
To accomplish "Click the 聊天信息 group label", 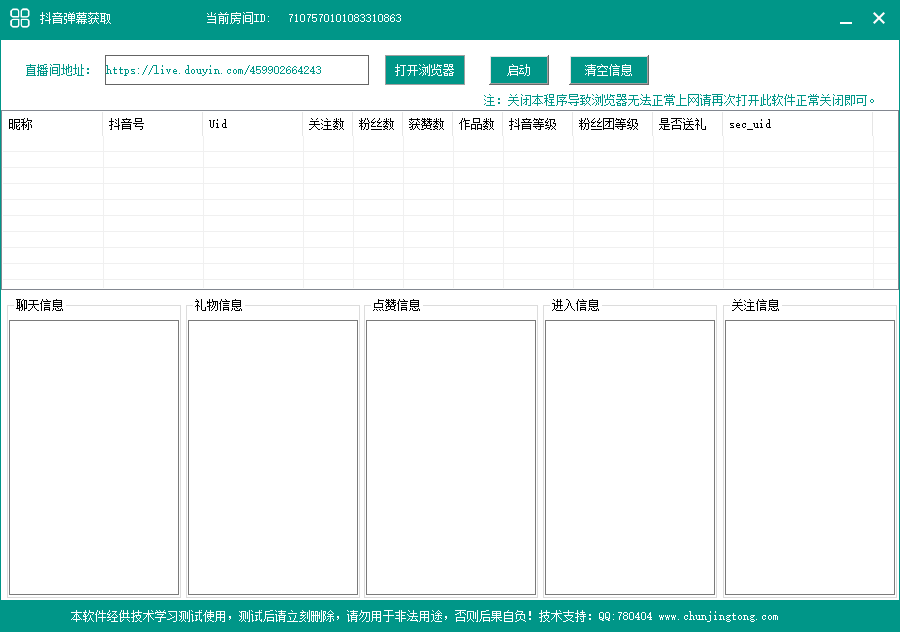I will pyautogui.click(x=40, y=305).
